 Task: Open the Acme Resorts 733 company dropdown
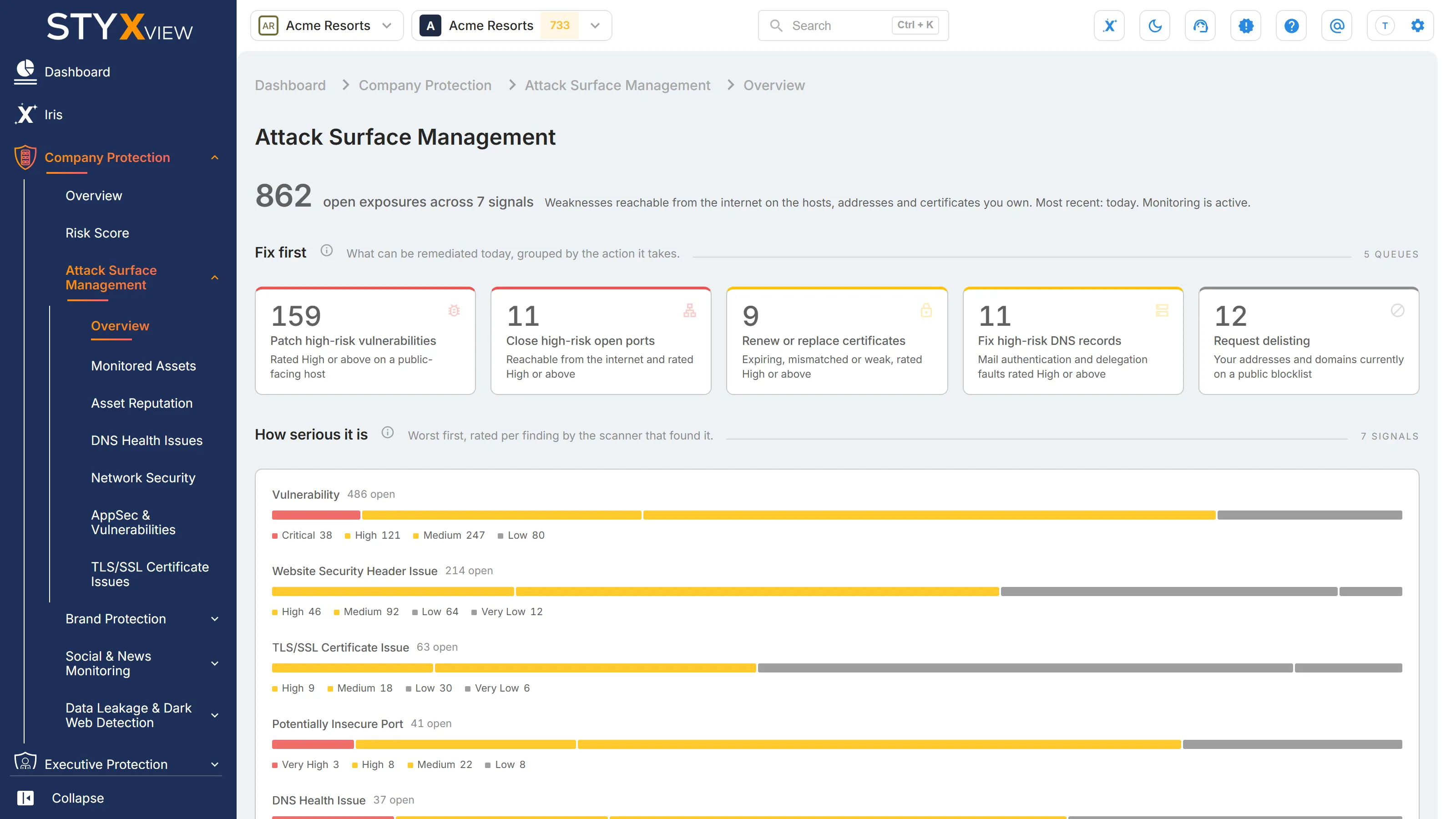(511, 25)
